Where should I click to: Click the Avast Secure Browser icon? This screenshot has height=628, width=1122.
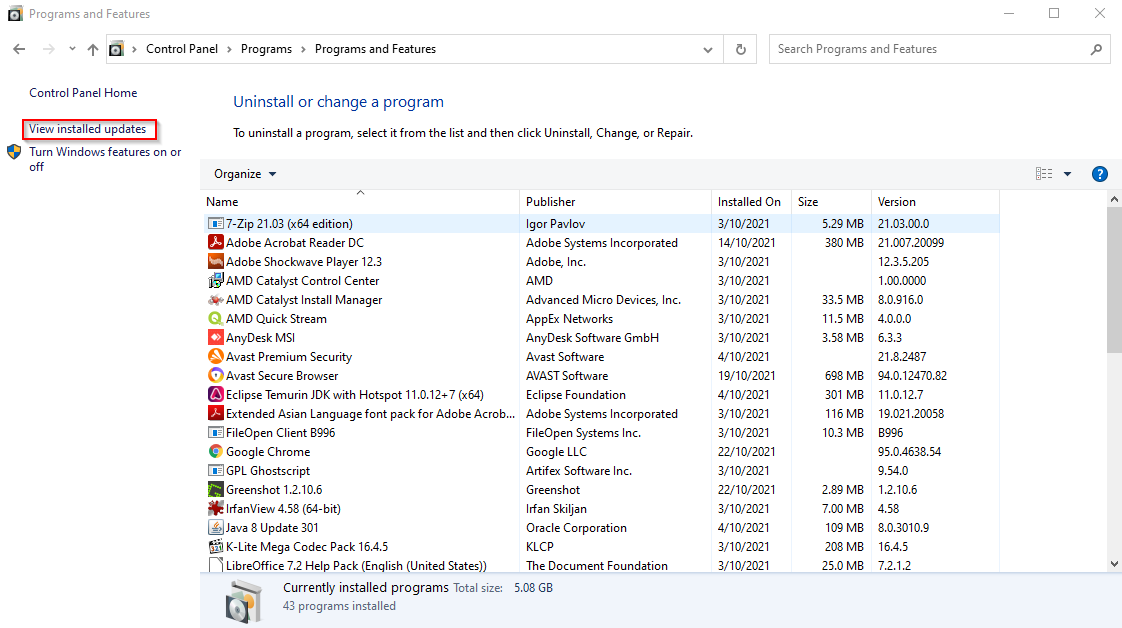tap(215, 376)
